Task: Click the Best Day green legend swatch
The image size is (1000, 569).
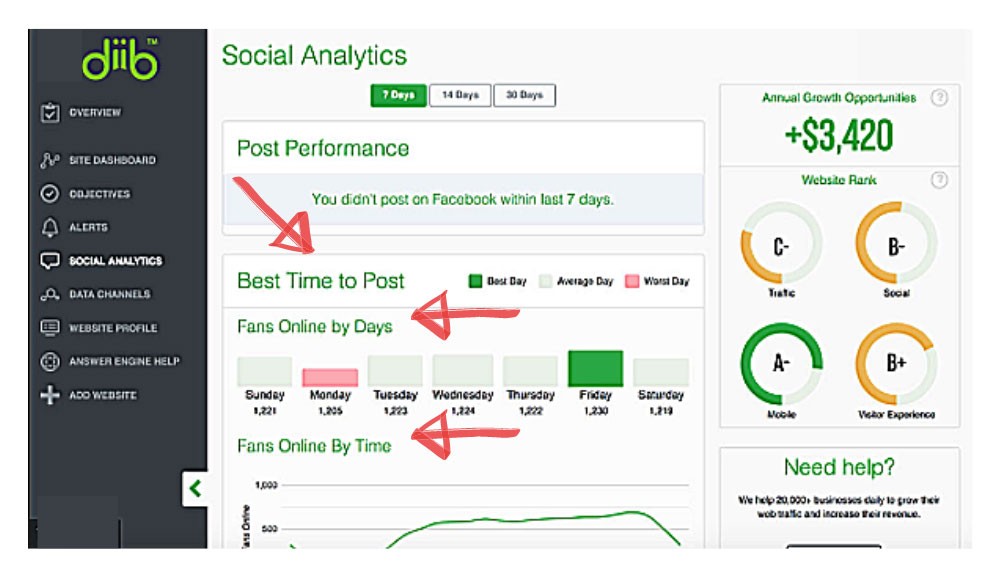Action: 475,281
